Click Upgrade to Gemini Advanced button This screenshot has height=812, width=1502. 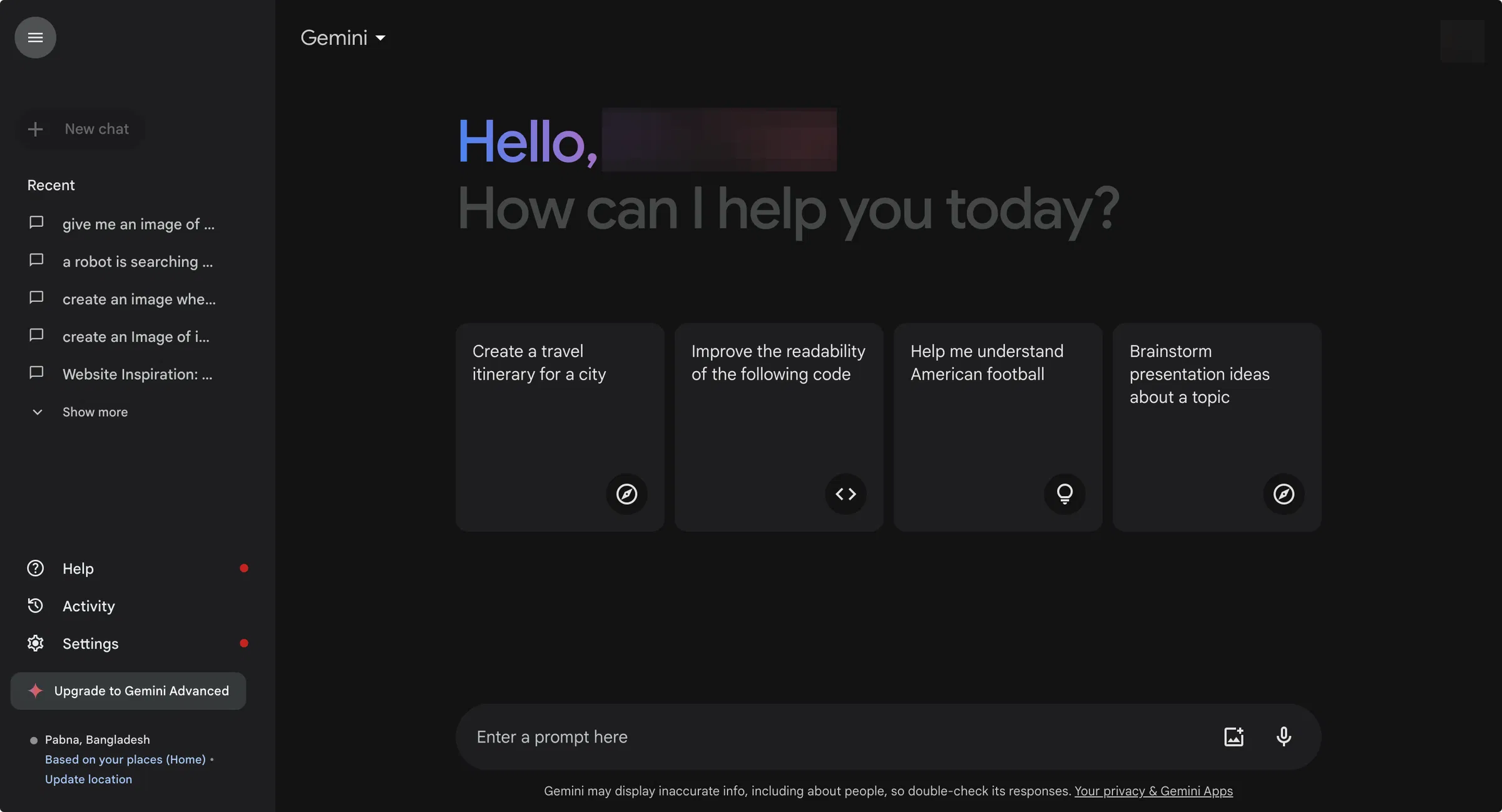(128, 691)
